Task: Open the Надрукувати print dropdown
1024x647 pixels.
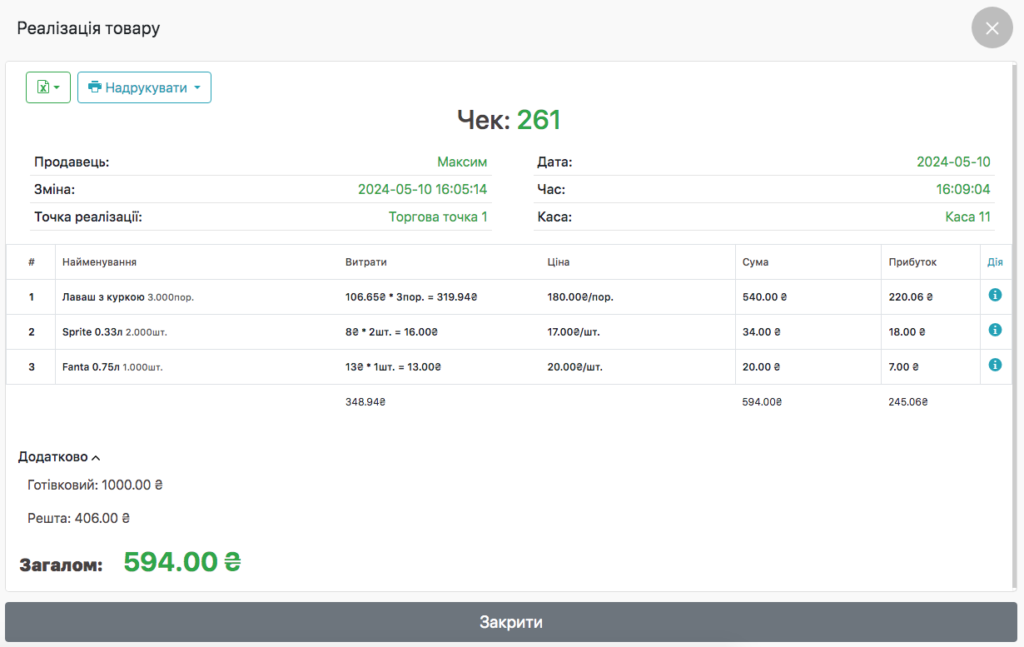Action: tap(144, 88)
